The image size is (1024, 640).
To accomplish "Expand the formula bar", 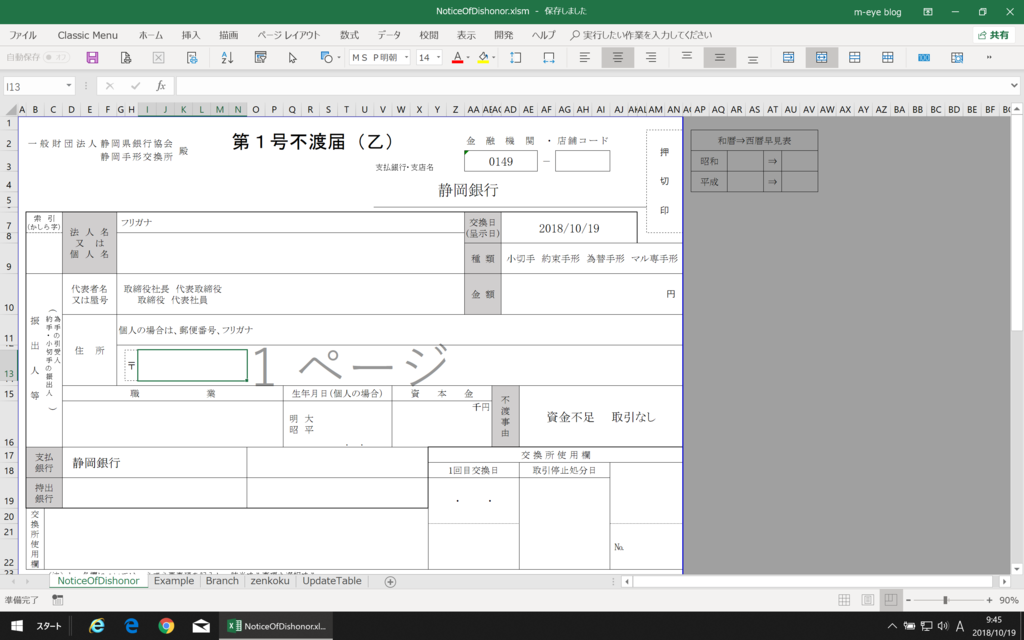I will click(1014, 86).
